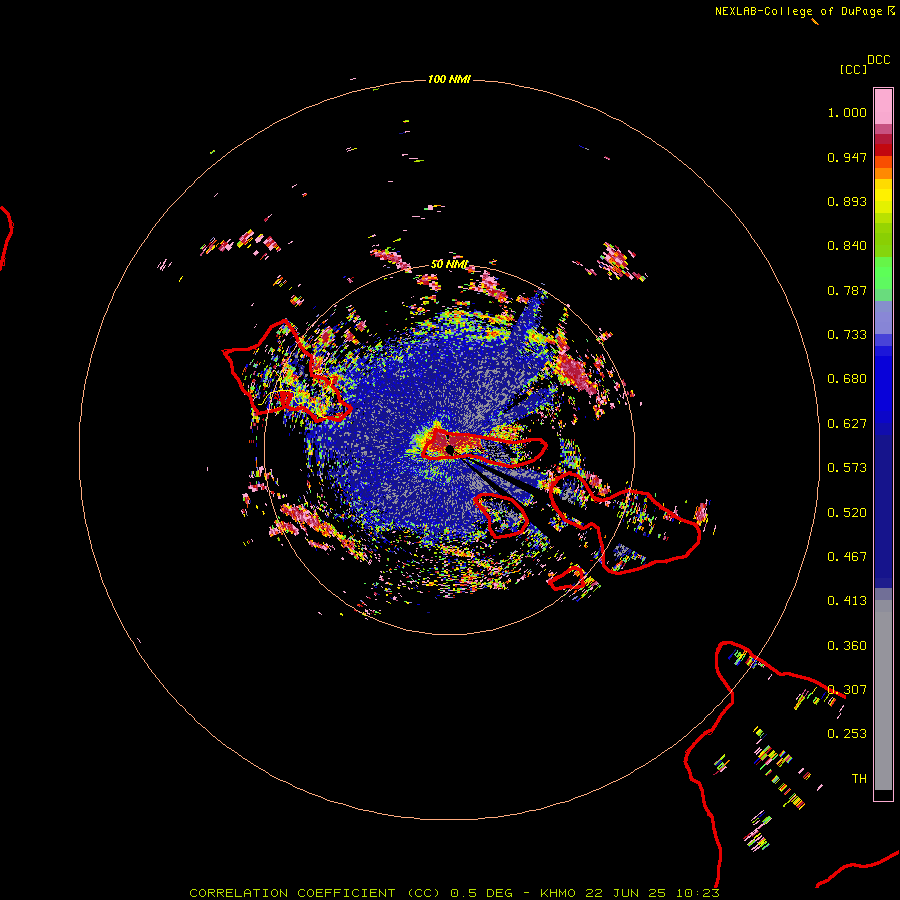Click the 0.253 scale value
The width and height of the screenshot is (900, 900).
coord(847,734)
